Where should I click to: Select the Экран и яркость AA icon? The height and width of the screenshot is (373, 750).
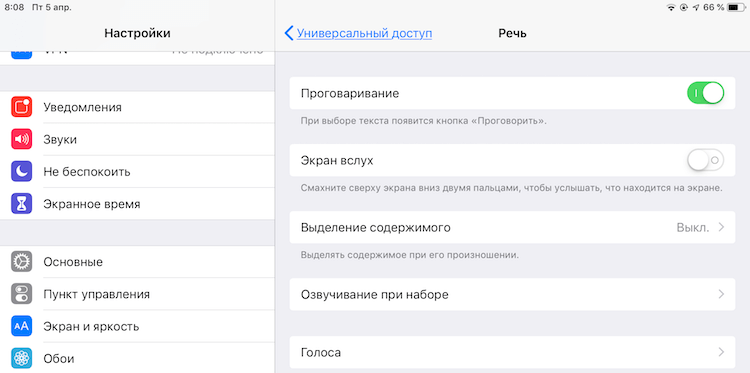coord(22,327)
